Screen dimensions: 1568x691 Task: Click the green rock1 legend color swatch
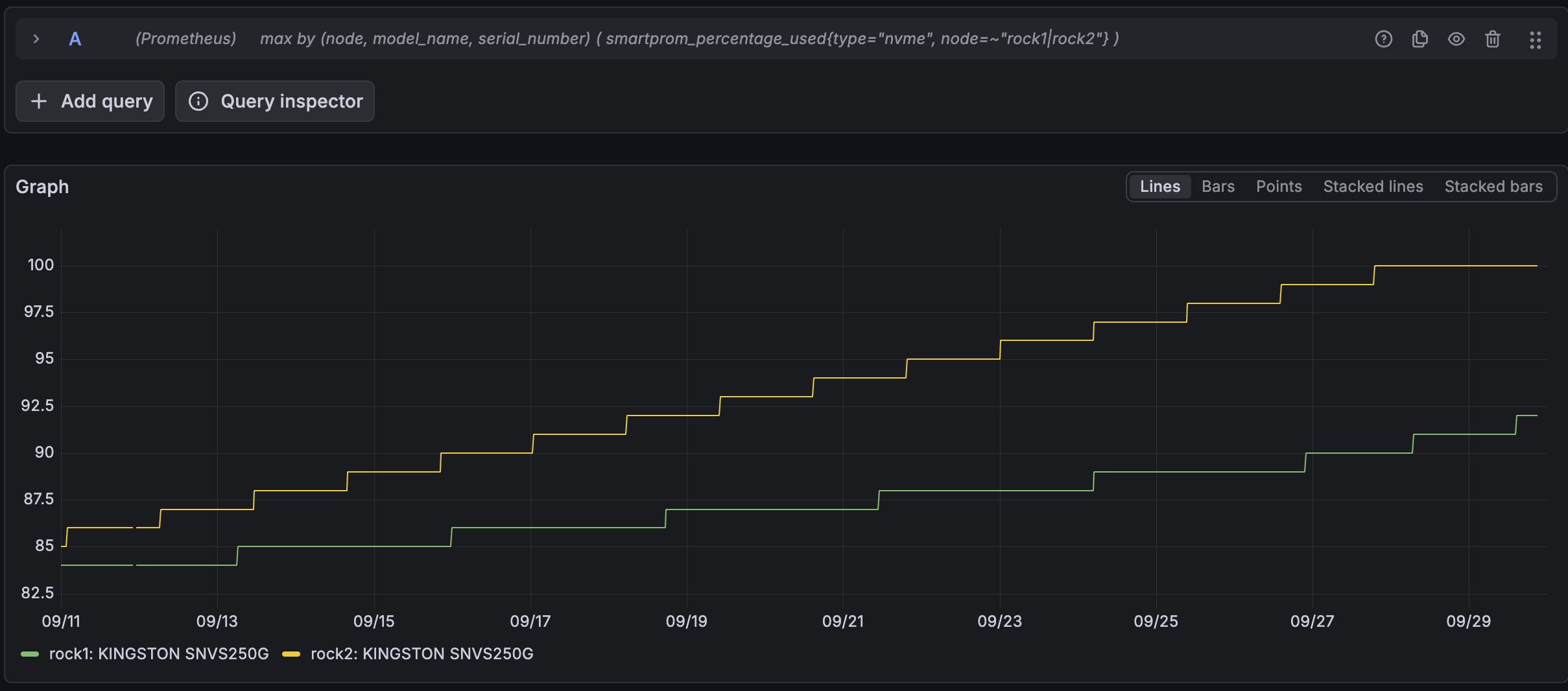click(x=30, y=654)
